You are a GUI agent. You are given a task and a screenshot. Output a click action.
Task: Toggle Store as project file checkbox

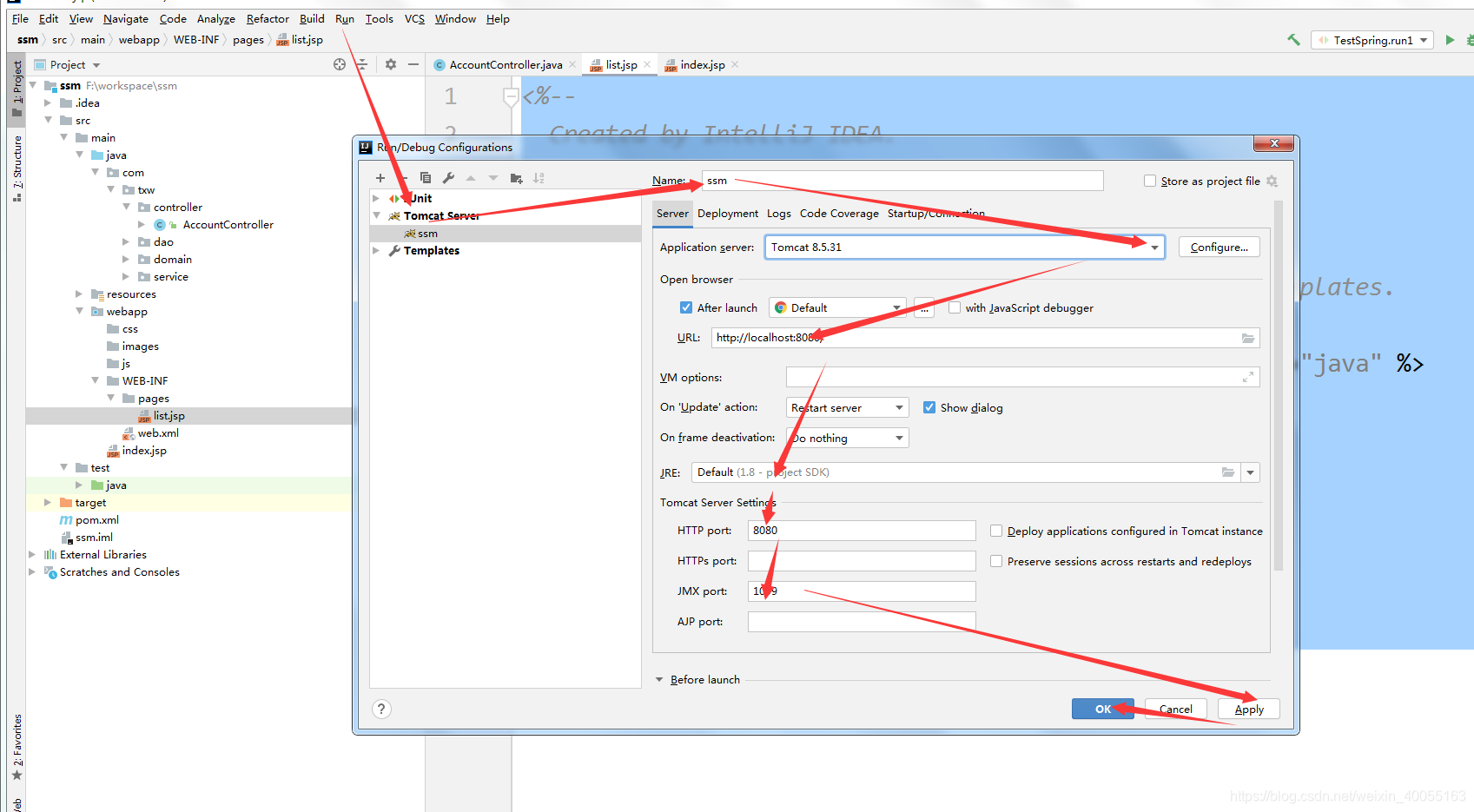click(1150, 181)
